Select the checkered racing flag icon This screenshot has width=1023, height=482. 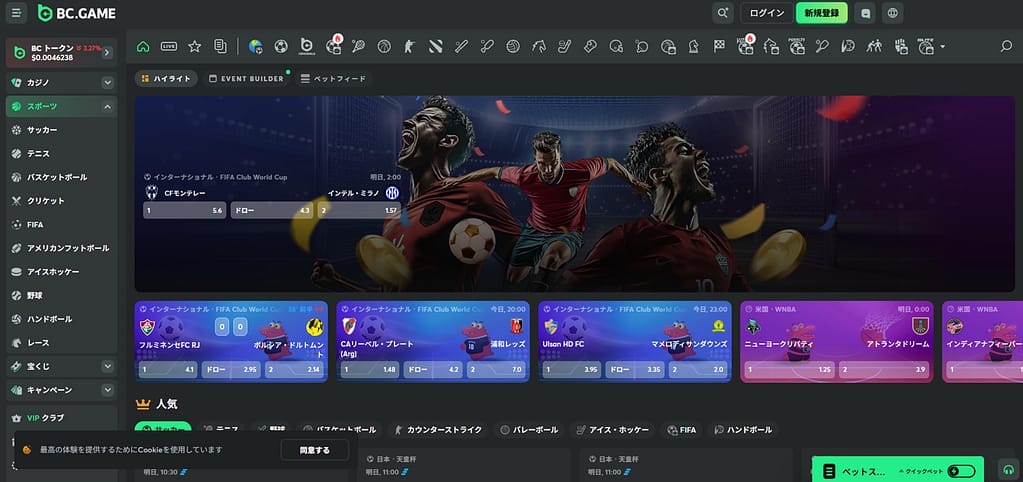(719, 46)
